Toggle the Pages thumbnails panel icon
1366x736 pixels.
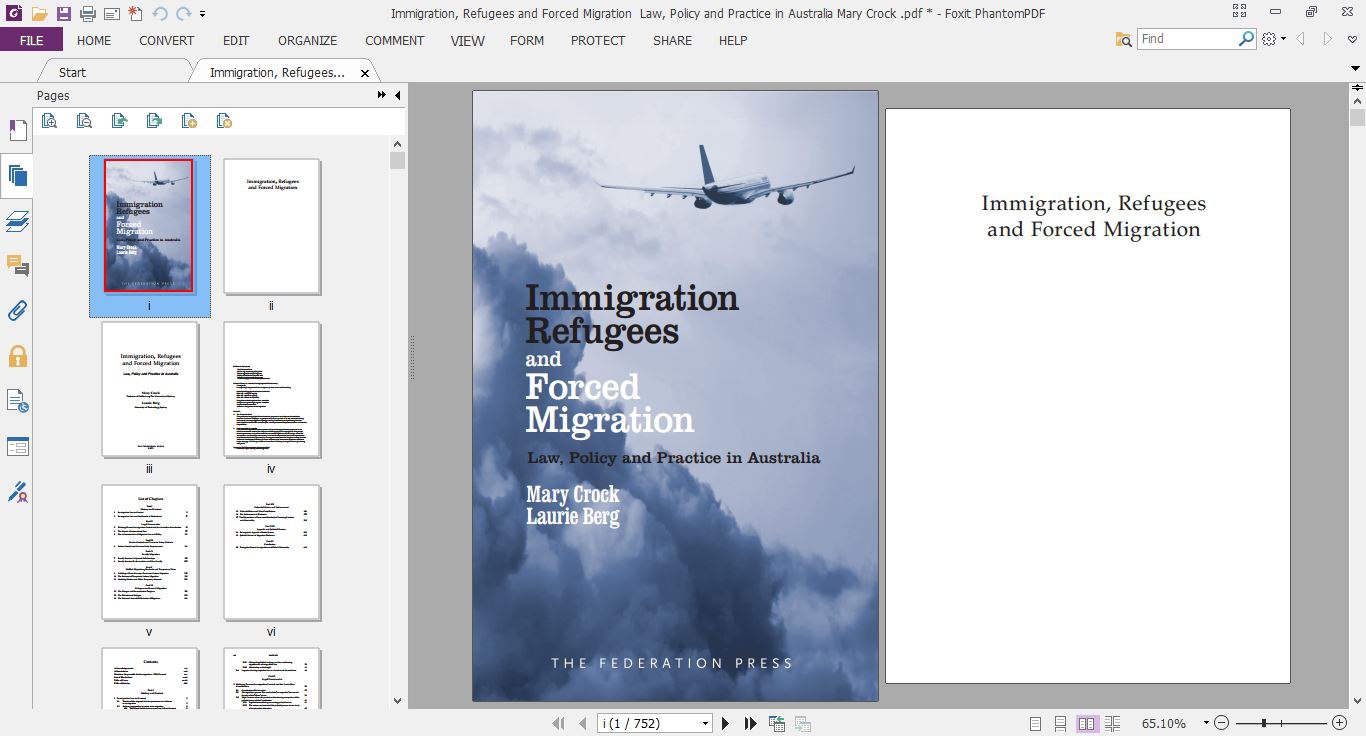(x=17, y=177)
